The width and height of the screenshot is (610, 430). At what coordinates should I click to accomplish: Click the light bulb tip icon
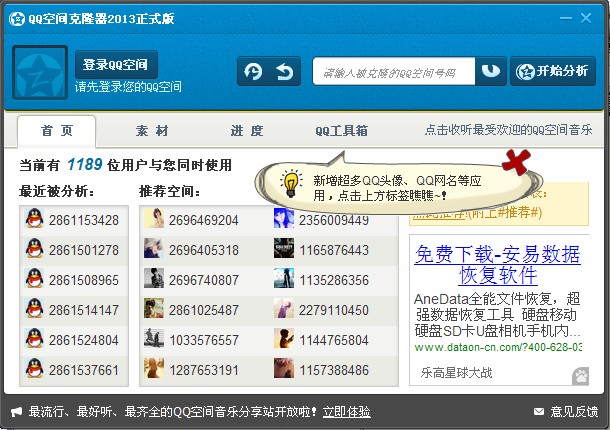pos(291,183)
